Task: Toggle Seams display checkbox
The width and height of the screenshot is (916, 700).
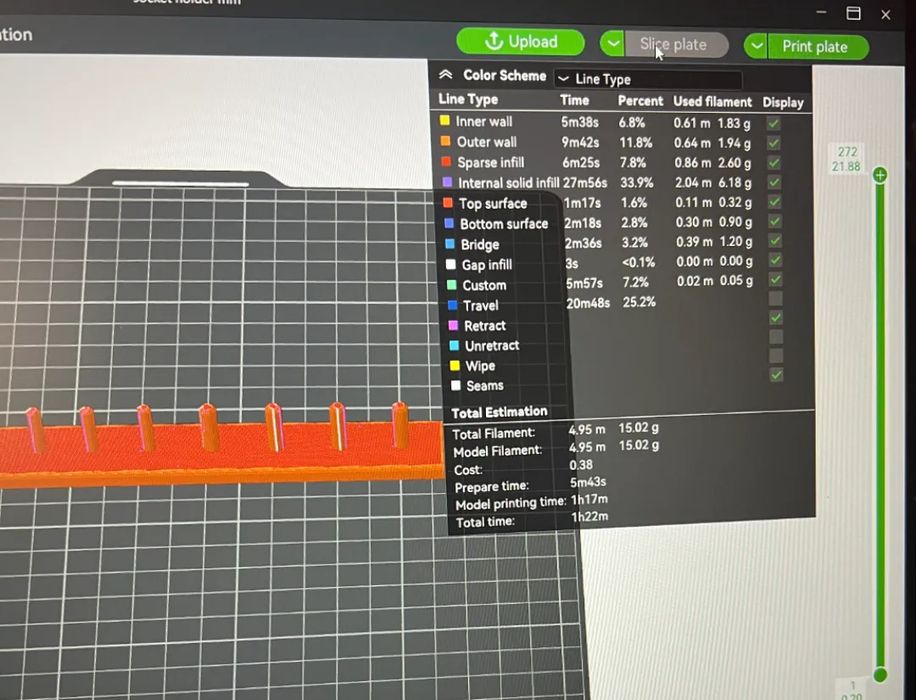Action: (776, 375)
